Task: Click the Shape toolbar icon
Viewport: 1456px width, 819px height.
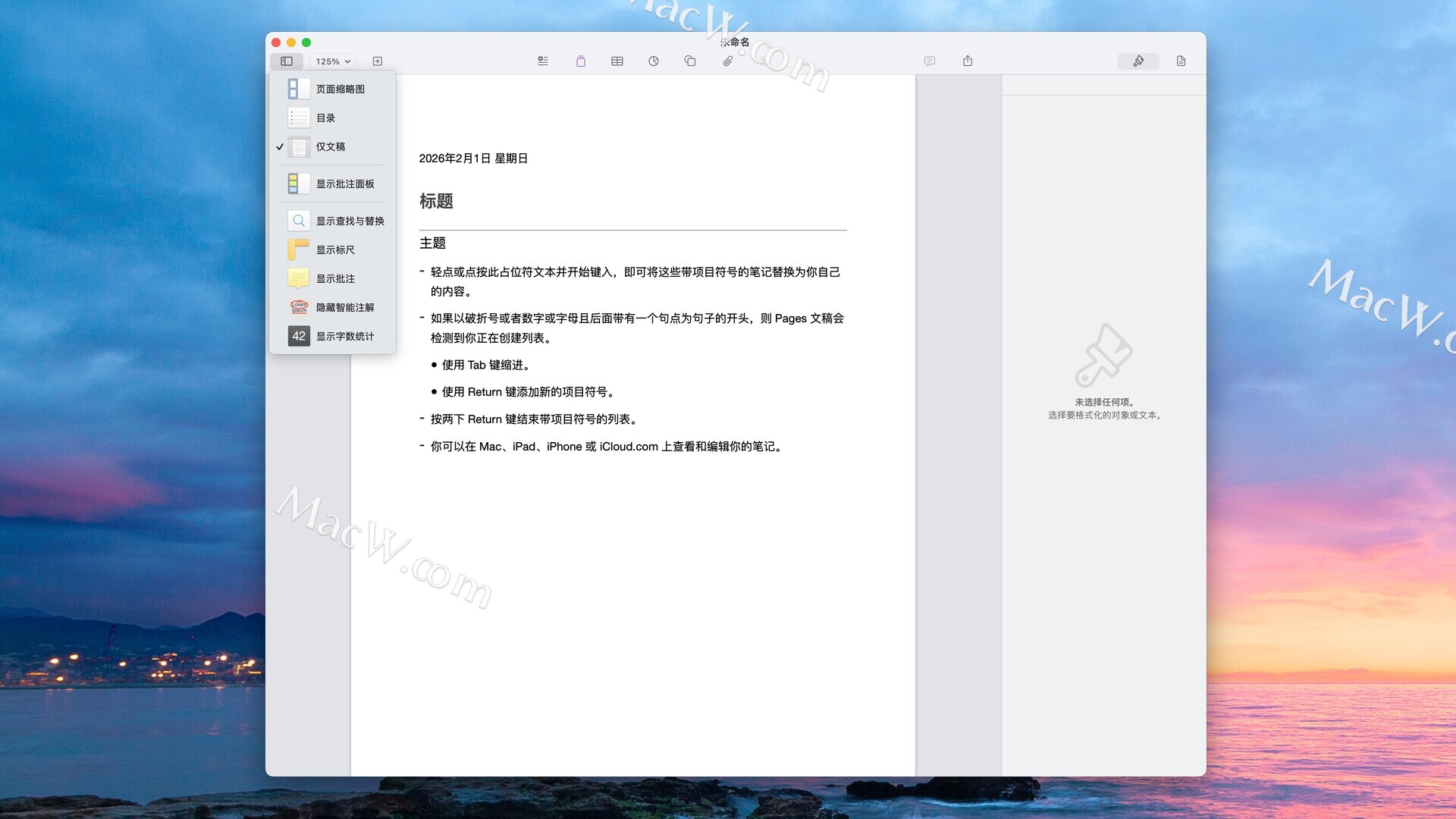Action: tap(690, 61)
